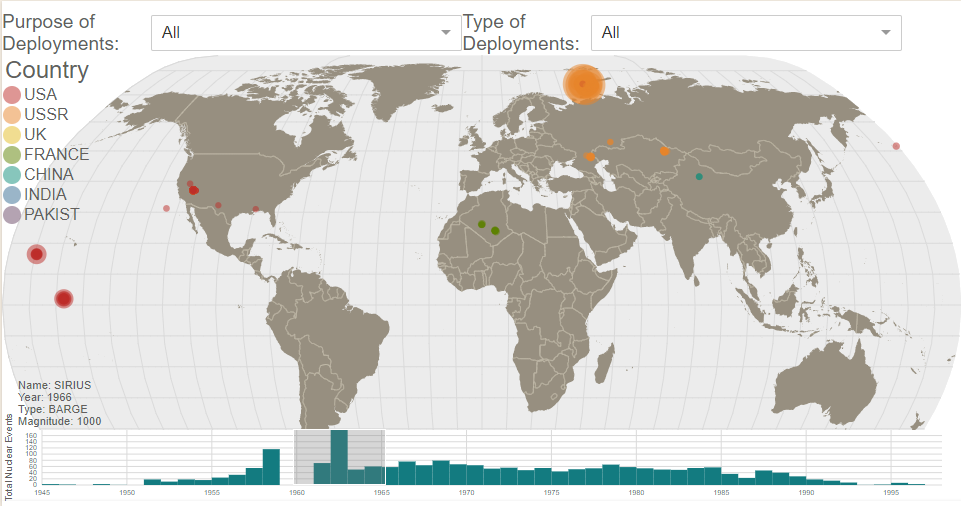961x506 pixels.
Task: Click the Total Nuclear Events axis label
Action: click(9, 456)
